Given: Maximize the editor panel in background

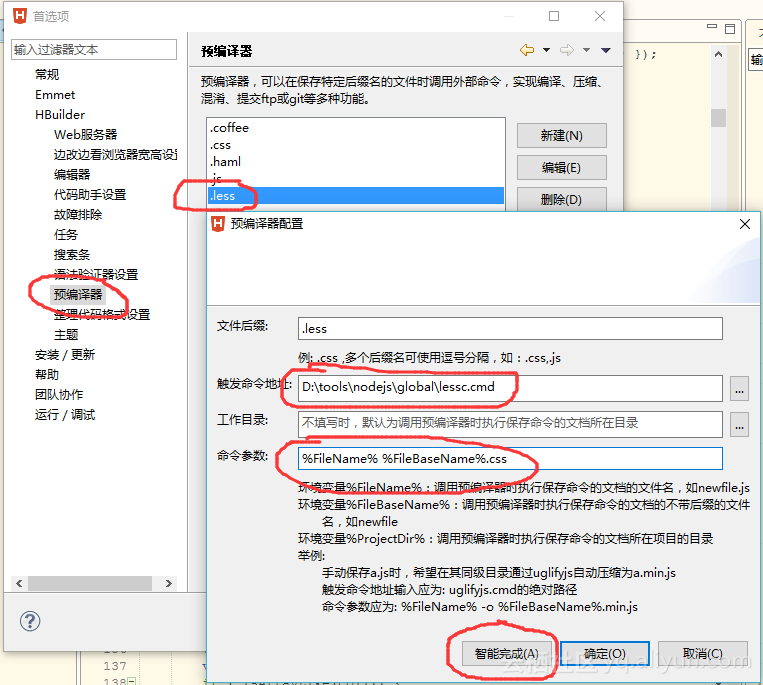Looking at the screenshot, I should (x=730, y=29).
